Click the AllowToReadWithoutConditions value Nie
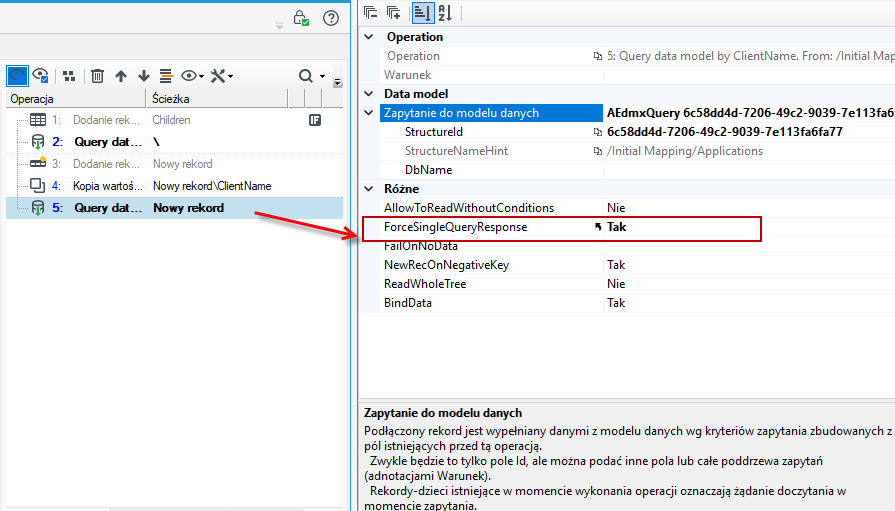The image size is (895, 511). point(616,208)
